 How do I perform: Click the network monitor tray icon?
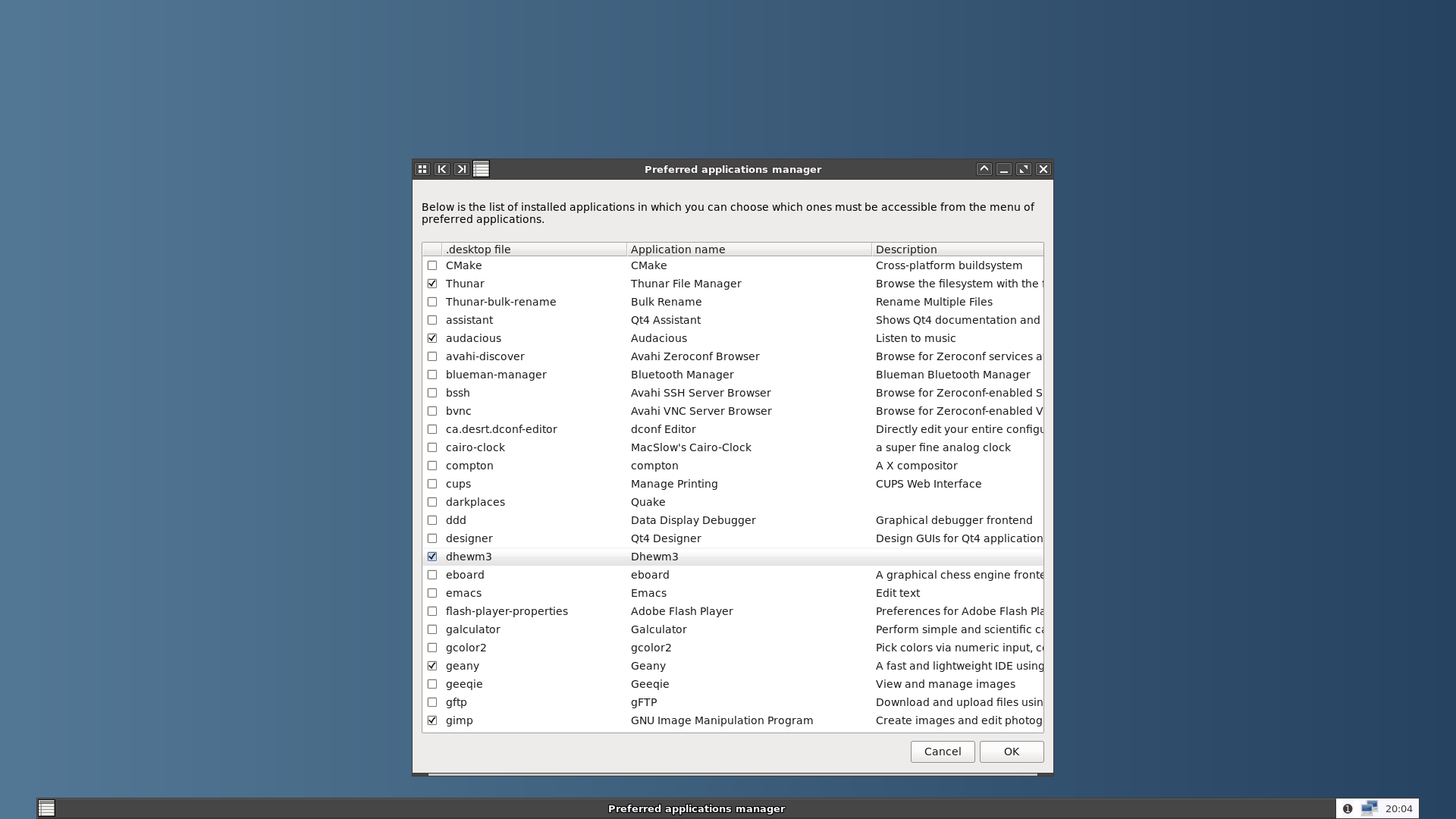point(1369,808)
